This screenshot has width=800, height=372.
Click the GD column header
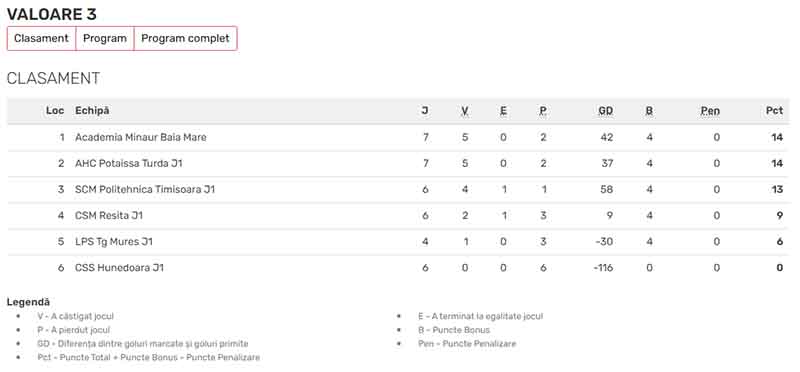(x=606, y=111)
